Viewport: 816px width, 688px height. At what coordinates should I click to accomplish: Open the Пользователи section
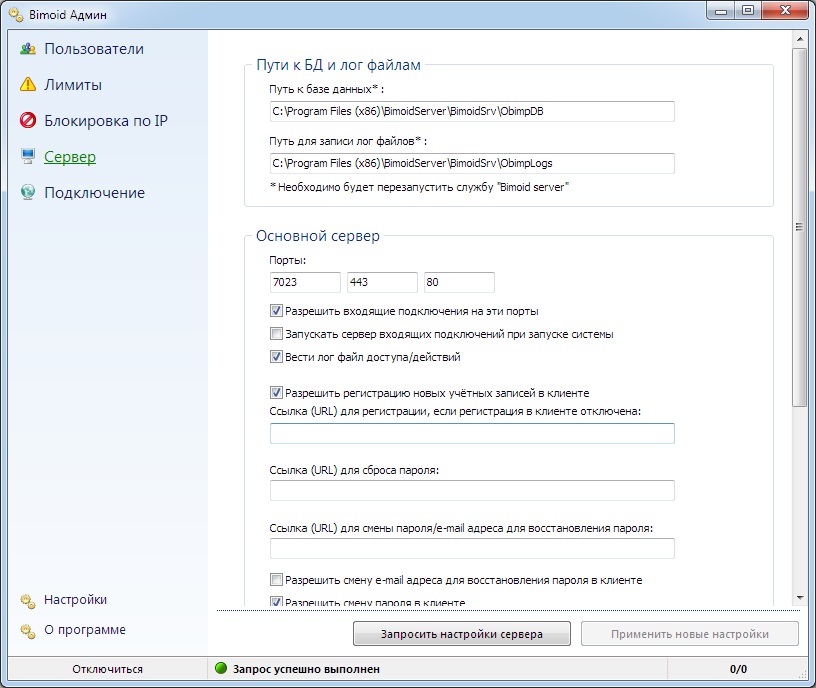(94, 49)
